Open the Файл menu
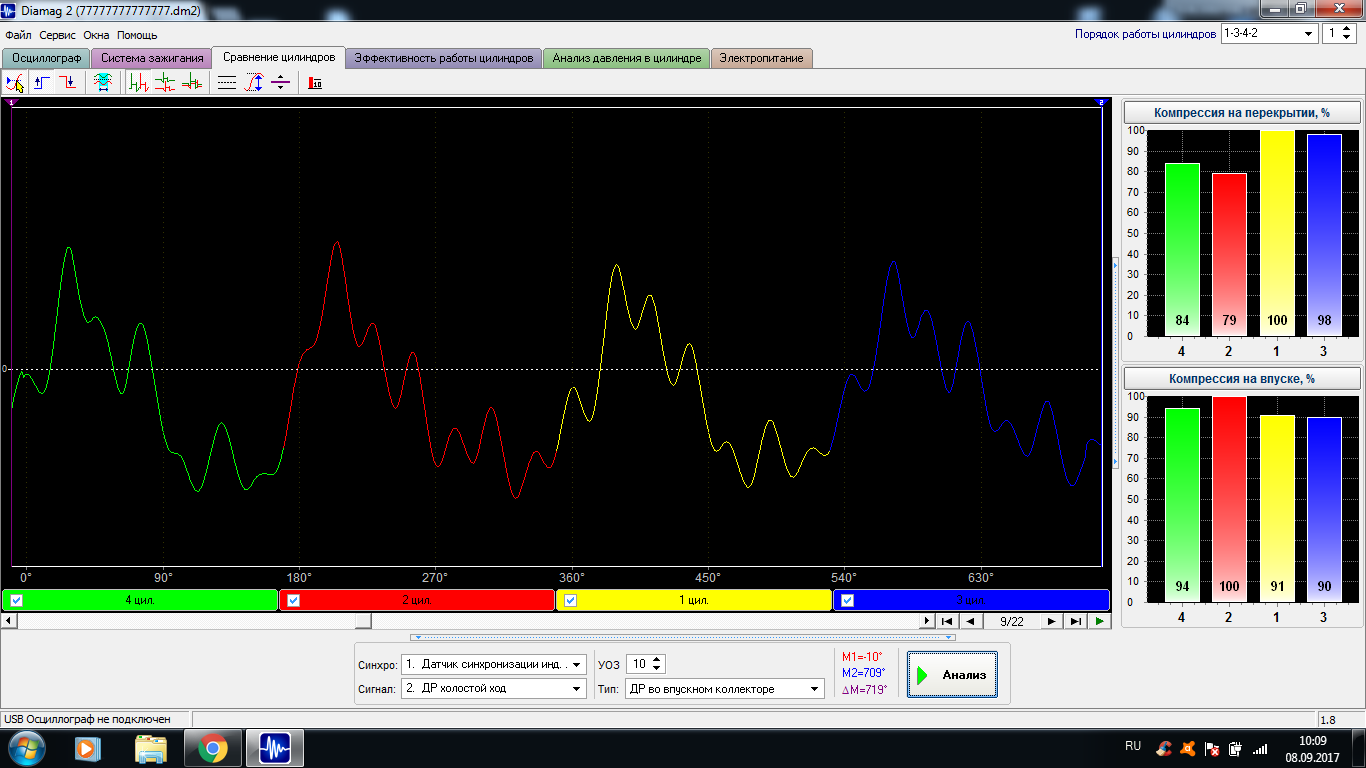The height and width of the screenshot is (768, 1366). 18,35
